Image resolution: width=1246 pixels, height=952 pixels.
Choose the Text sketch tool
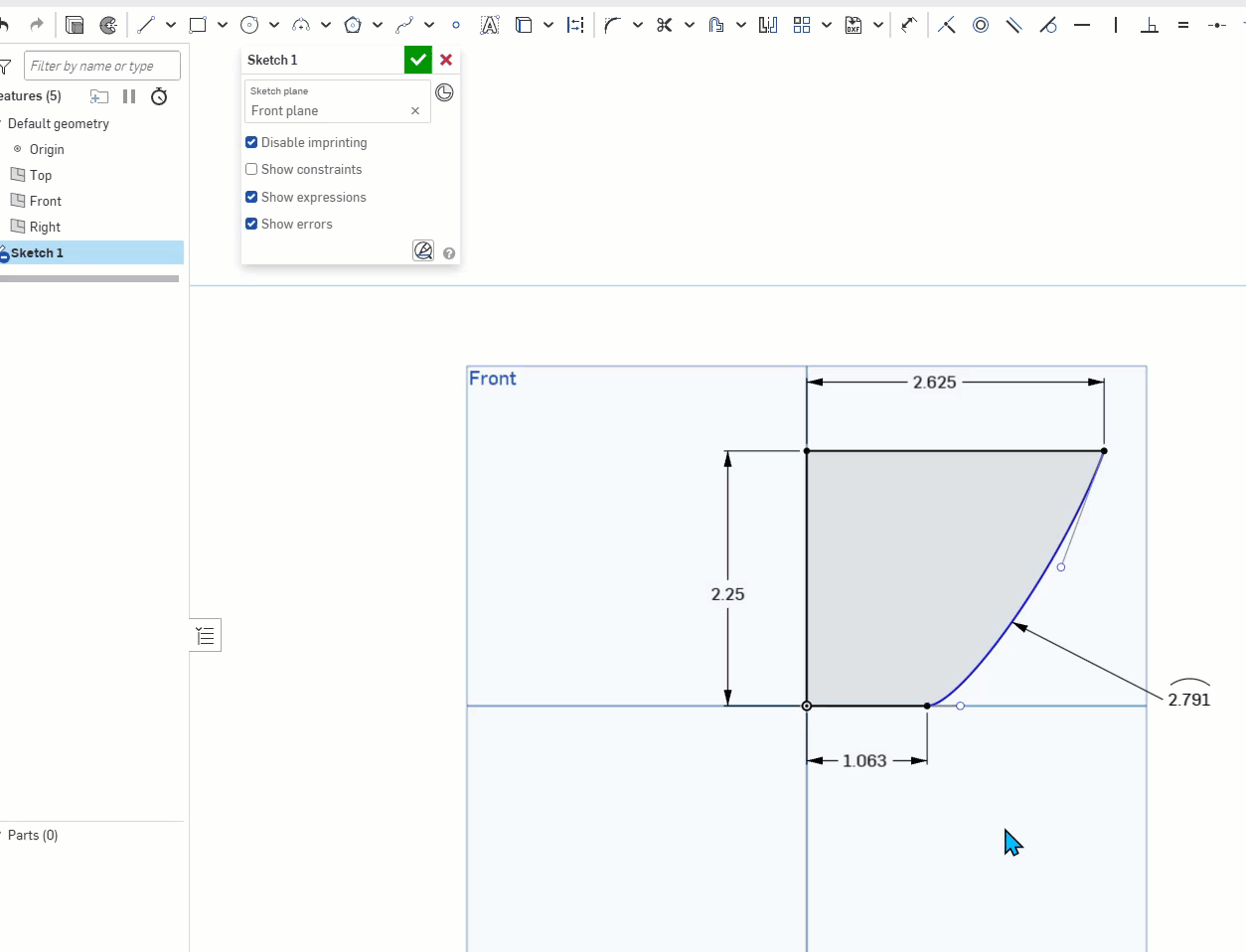tap(490, 25)
